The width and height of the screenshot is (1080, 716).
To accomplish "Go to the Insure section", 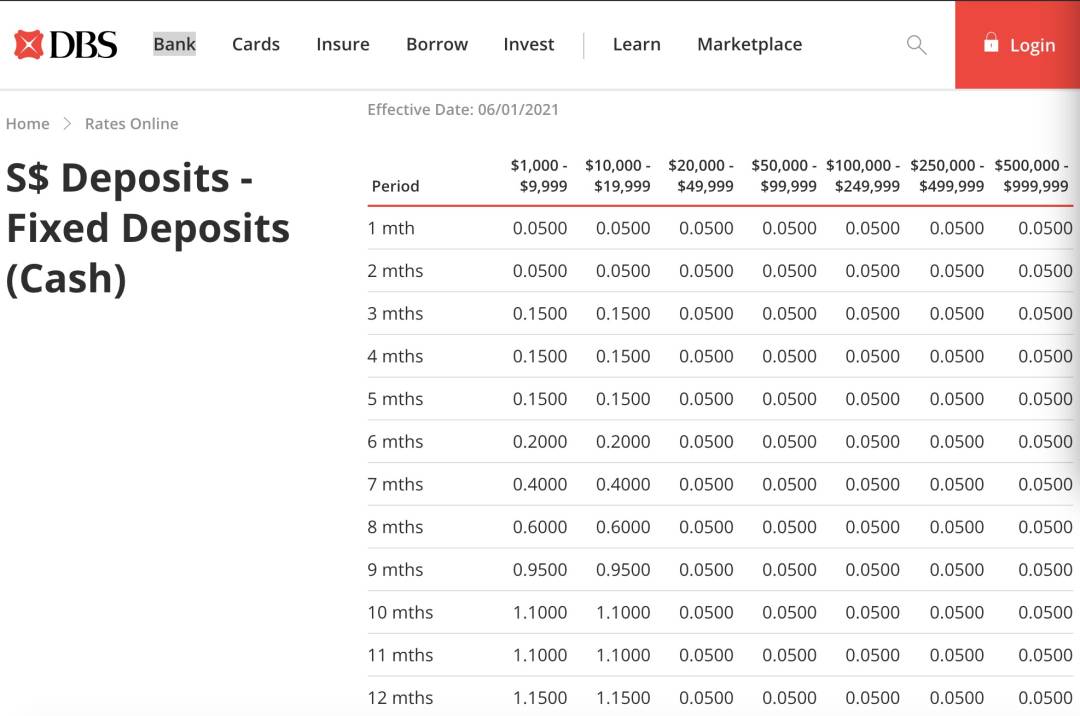I will click(x=343, y=44).
